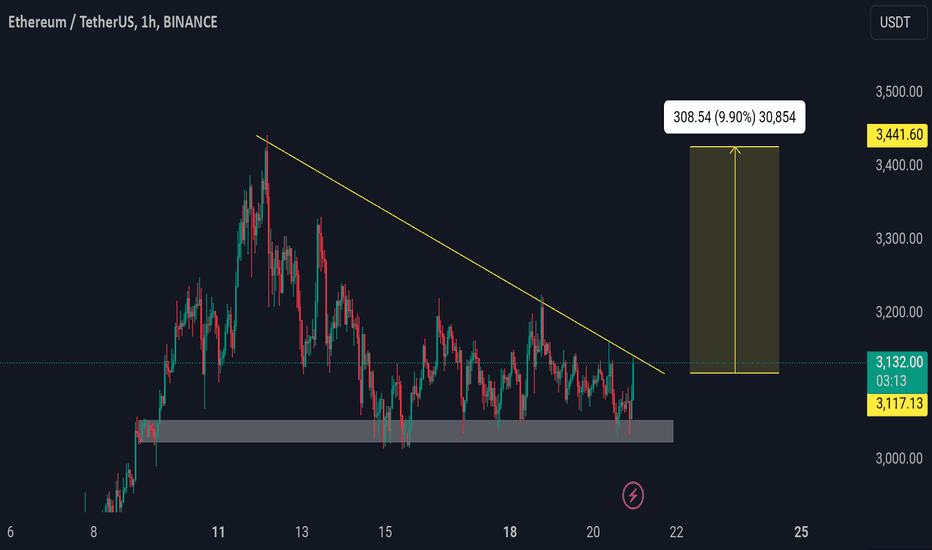Click the 3,441.60 yellow price label
The width and height of the screenshot is (932, 550).
click(x=897, y=135)
